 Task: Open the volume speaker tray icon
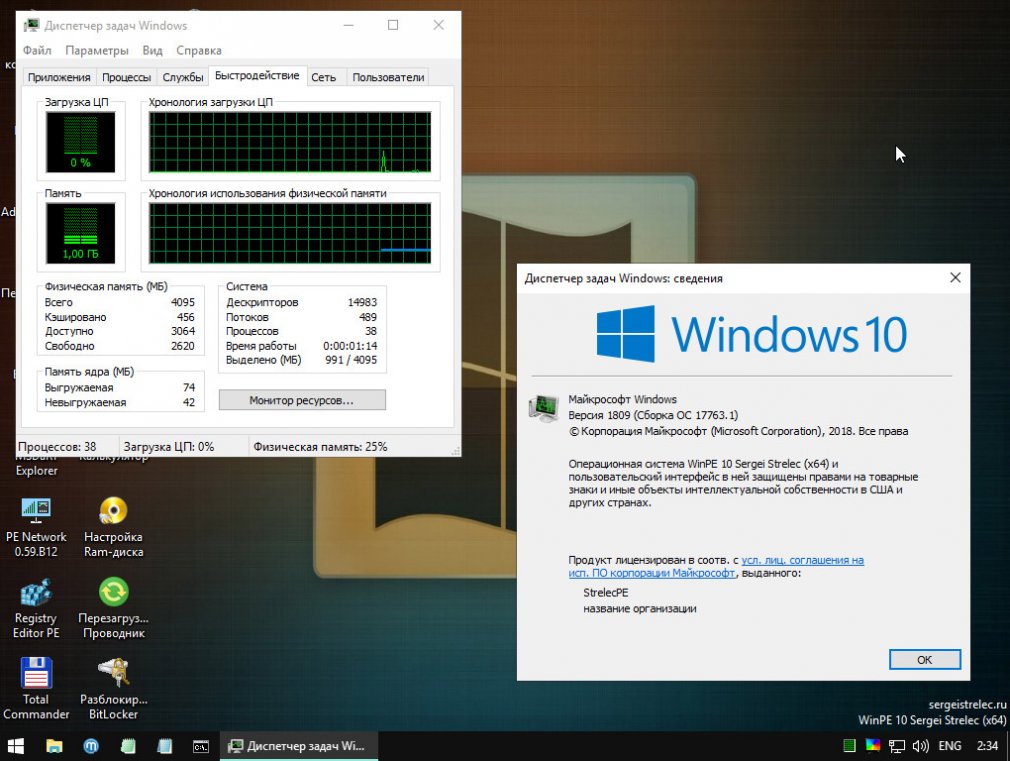[920, 746]
